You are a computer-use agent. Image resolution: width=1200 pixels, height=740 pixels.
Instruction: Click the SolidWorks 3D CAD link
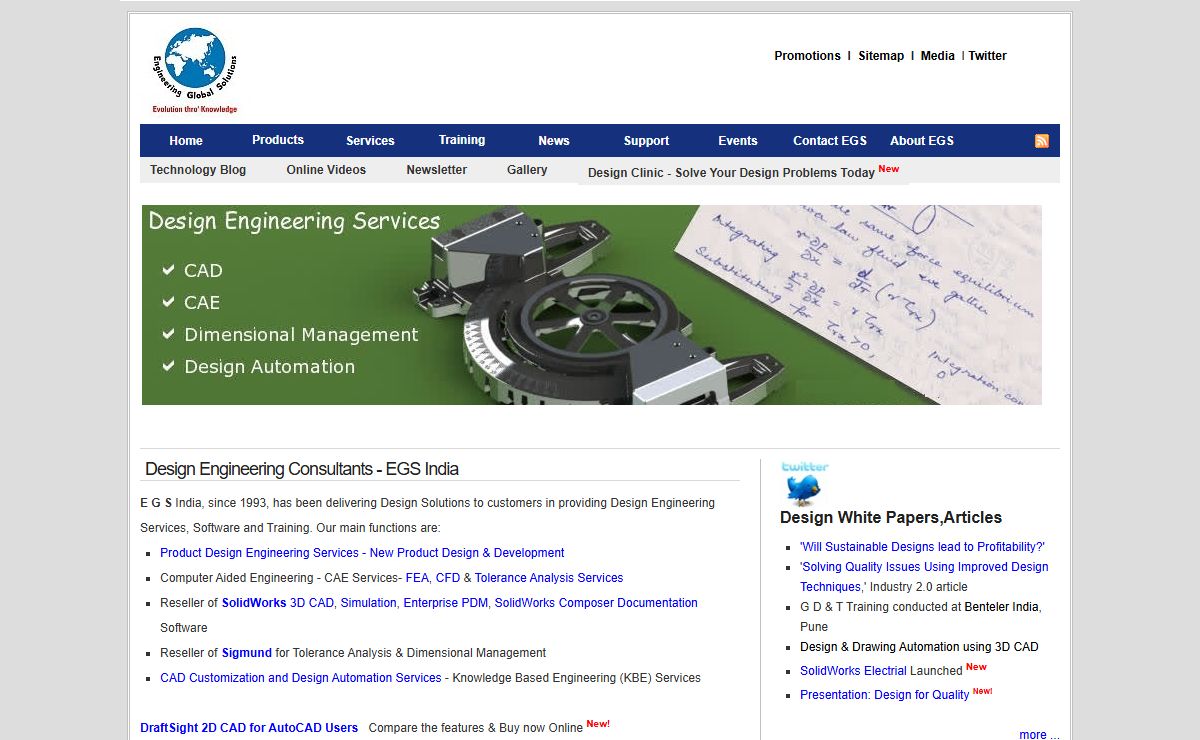[278, 603]
